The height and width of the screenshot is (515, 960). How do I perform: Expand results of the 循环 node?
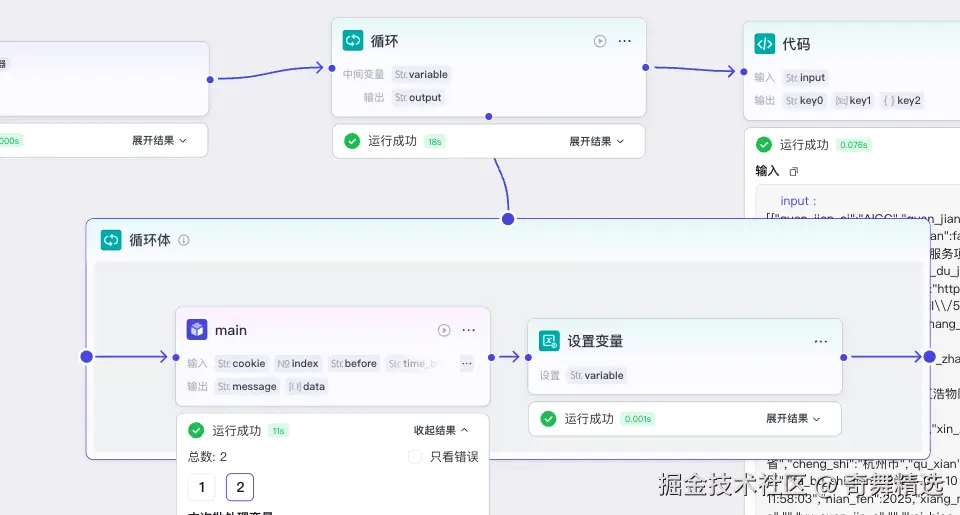(596, 141)
